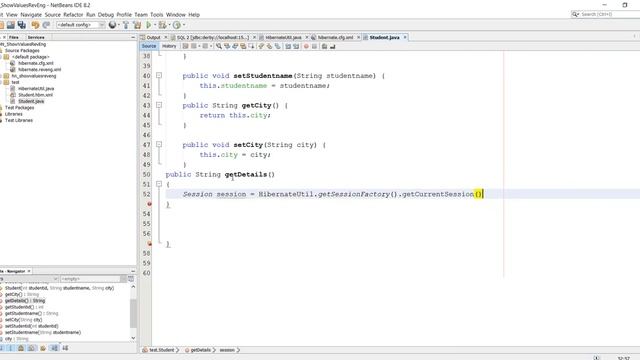Switch to the hibernate.cfg.xml editor tab

tap(335, 37)
